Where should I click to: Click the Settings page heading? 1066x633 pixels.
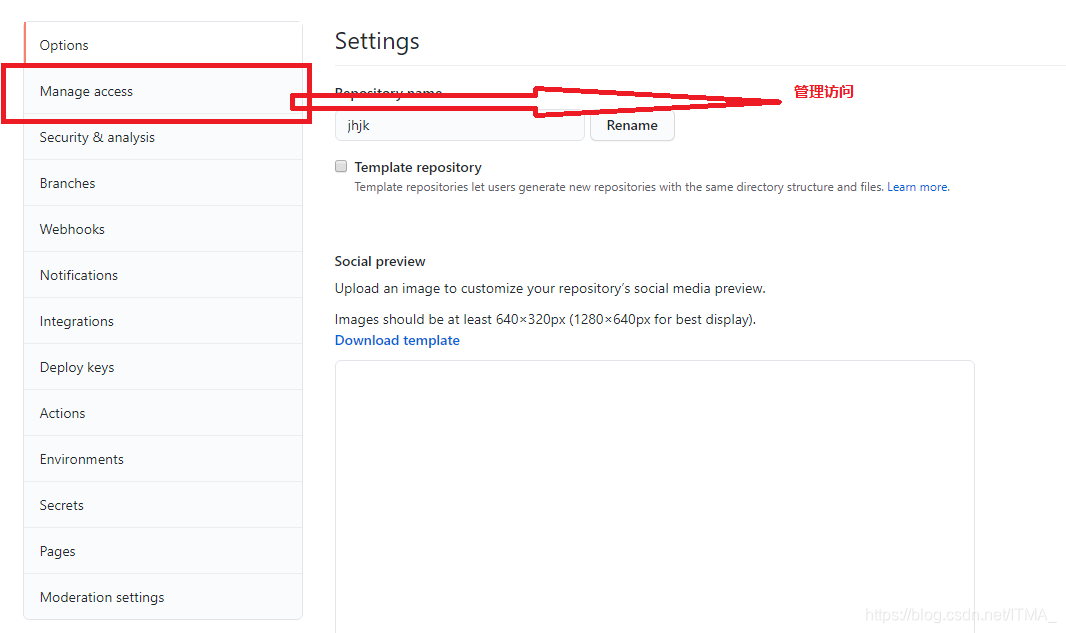pyautogui.click(x=377, y=41)
